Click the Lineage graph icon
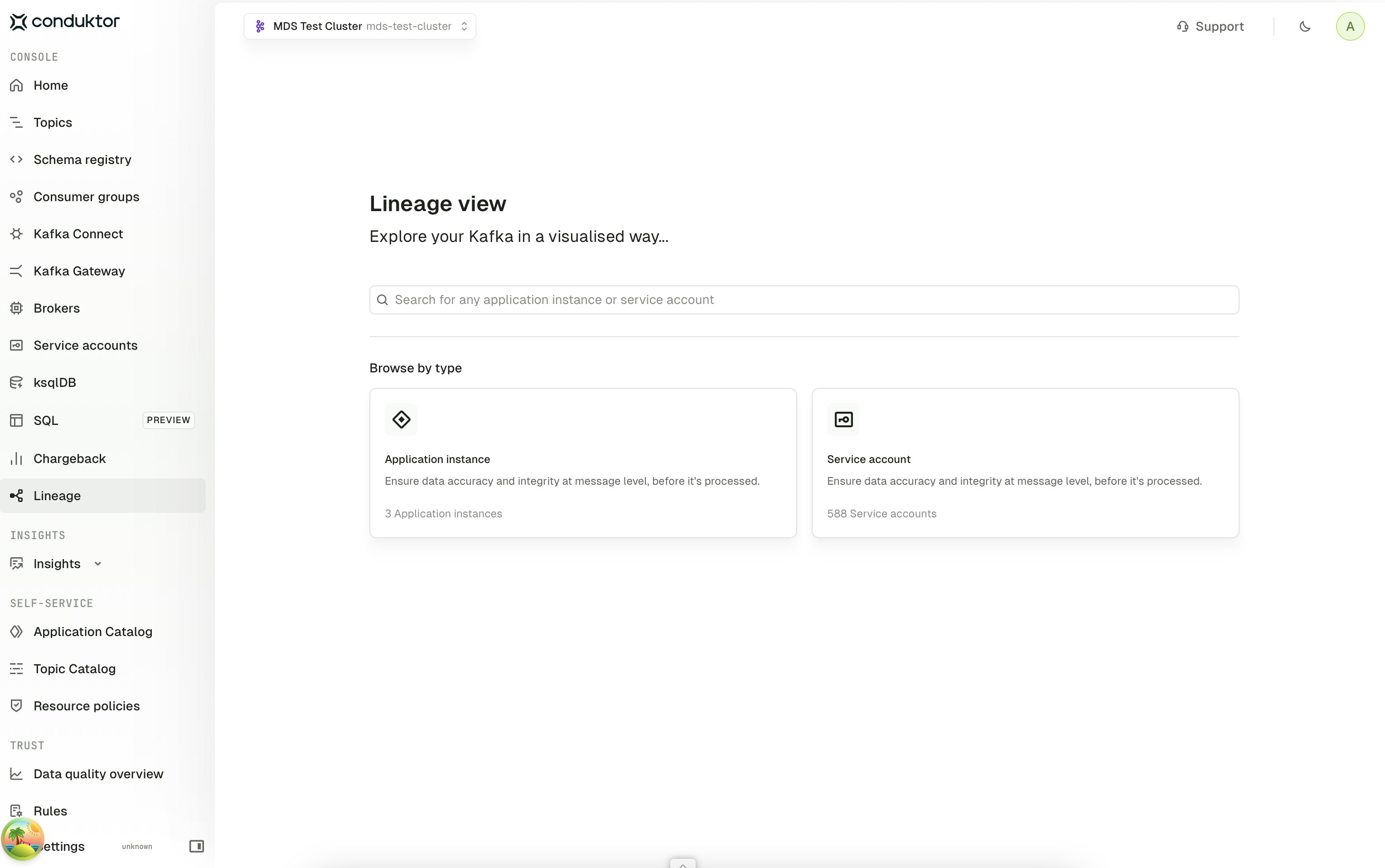Viewport: 1385px width, 868px height. coord(17,496)
